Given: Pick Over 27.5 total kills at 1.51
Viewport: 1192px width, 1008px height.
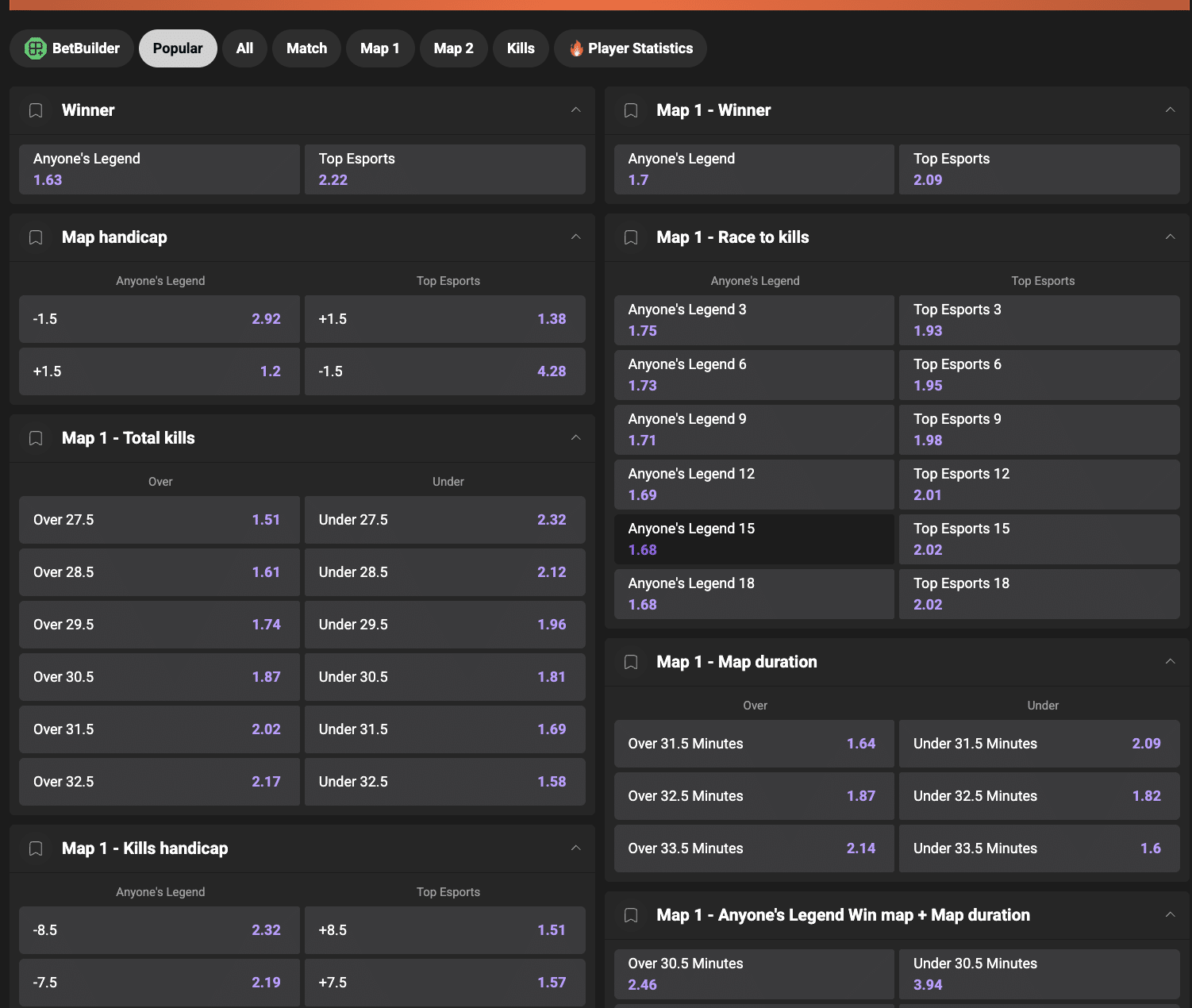Looking at the screenshot, I should click(x=160, y=520).
